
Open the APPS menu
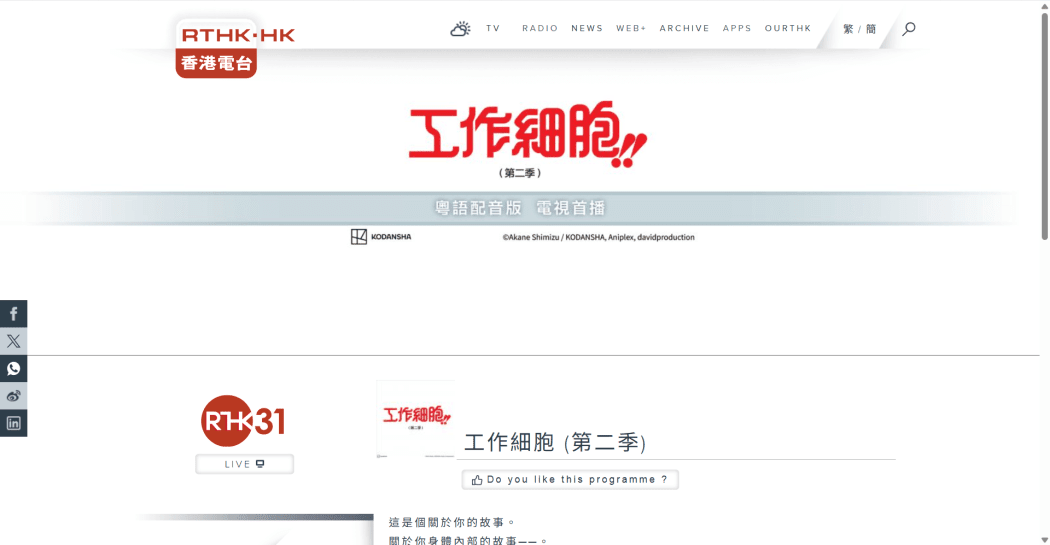(737, 28)
